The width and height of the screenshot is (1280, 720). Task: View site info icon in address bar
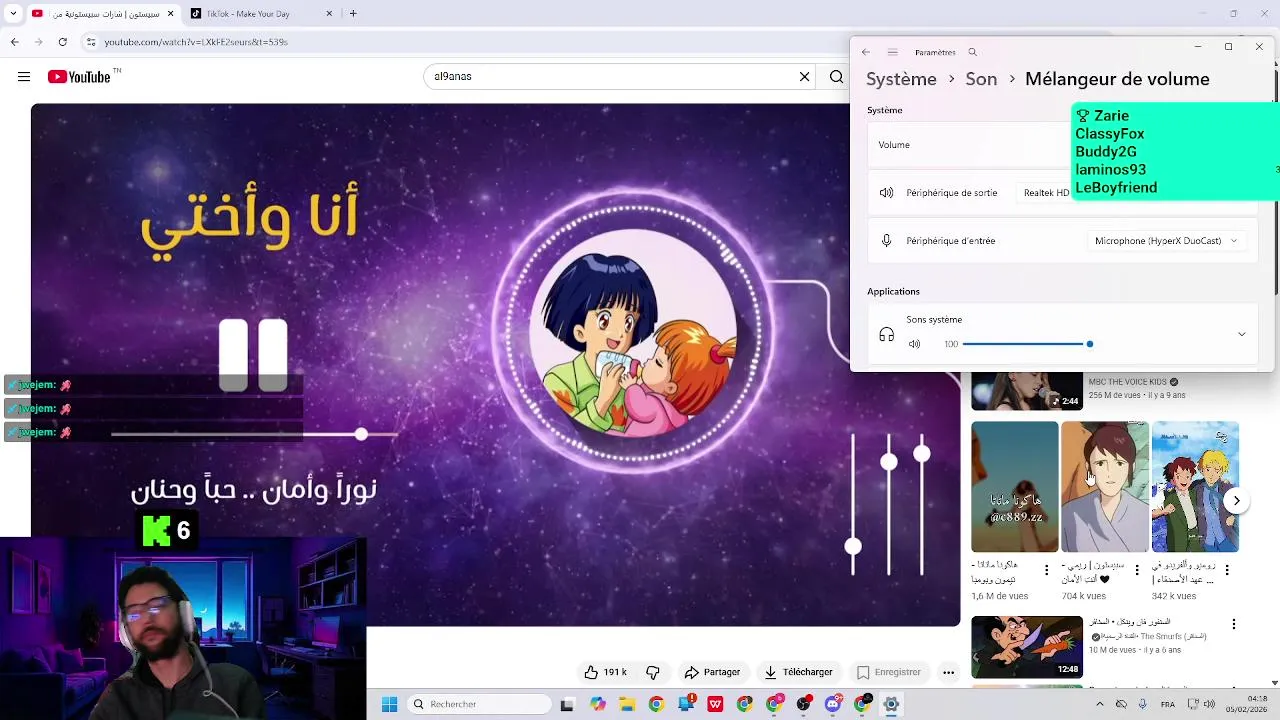[x=91, y=42]
